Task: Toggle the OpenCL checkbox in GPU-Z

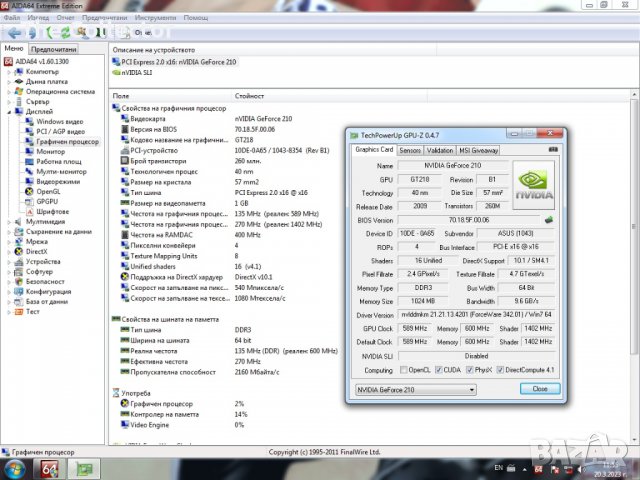Action: coord(404,370)
